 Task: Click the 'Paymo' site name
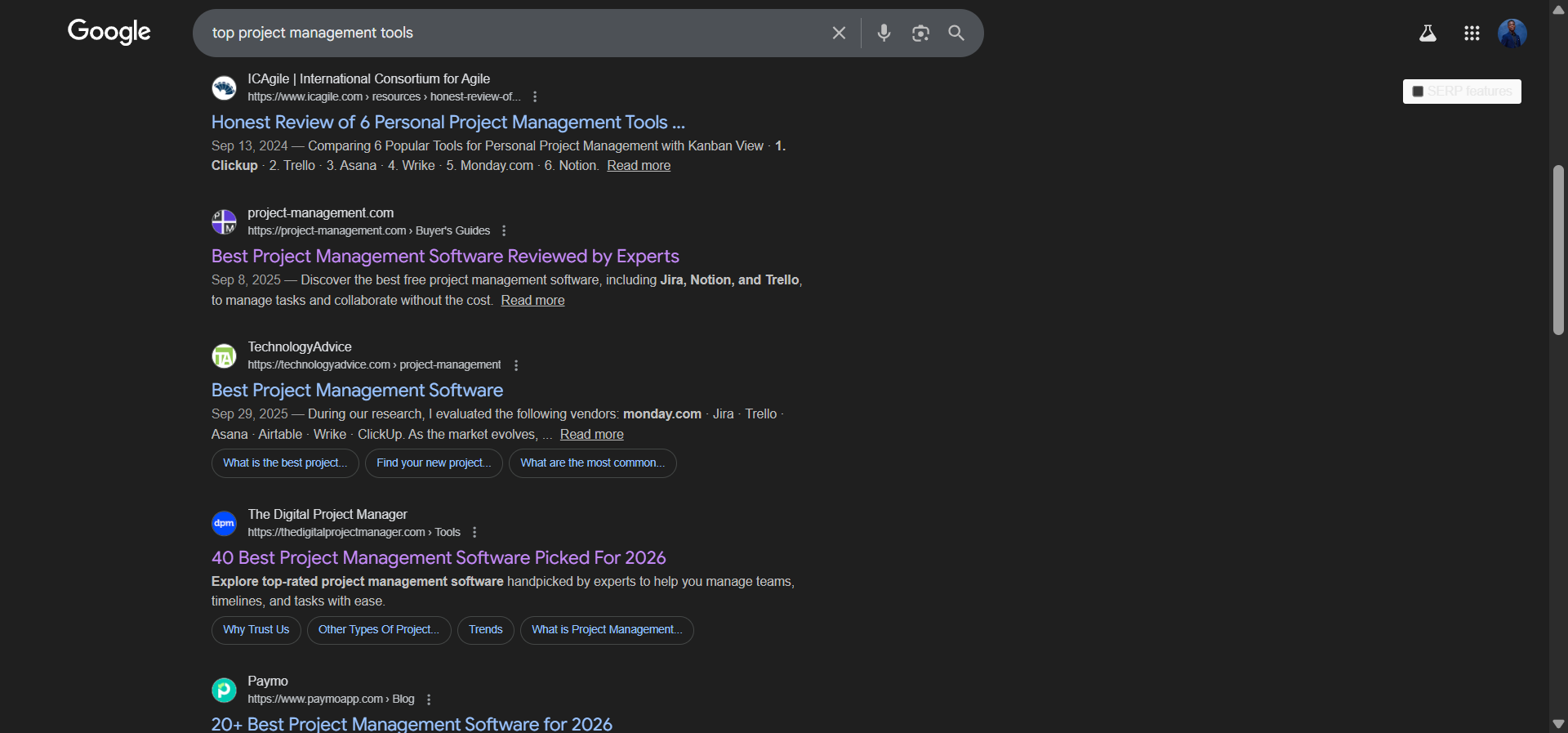tap(268, 682)
